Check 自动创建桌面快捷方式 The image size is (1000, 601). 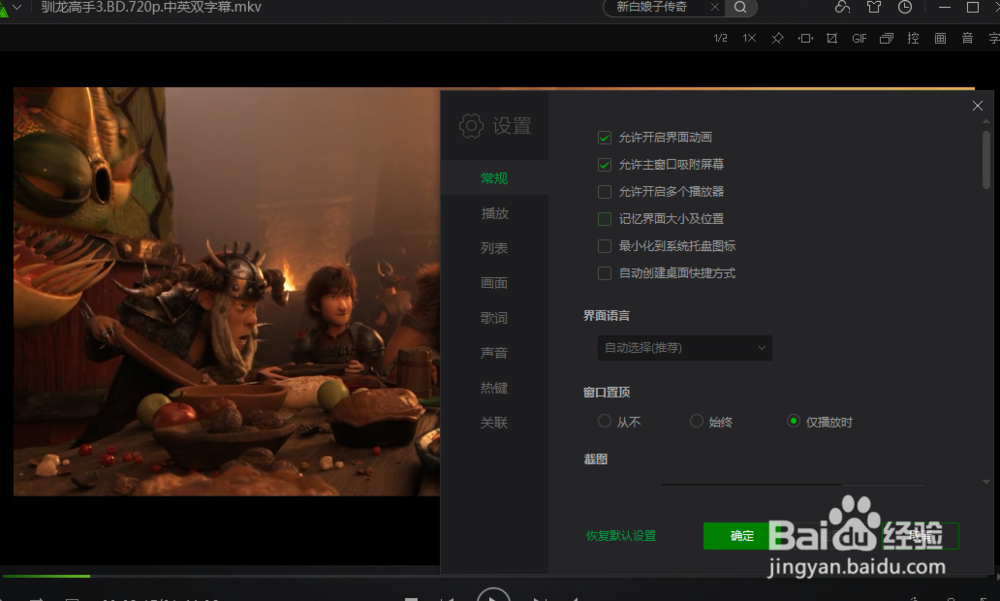pyautogui.click(x=605, y=273)
